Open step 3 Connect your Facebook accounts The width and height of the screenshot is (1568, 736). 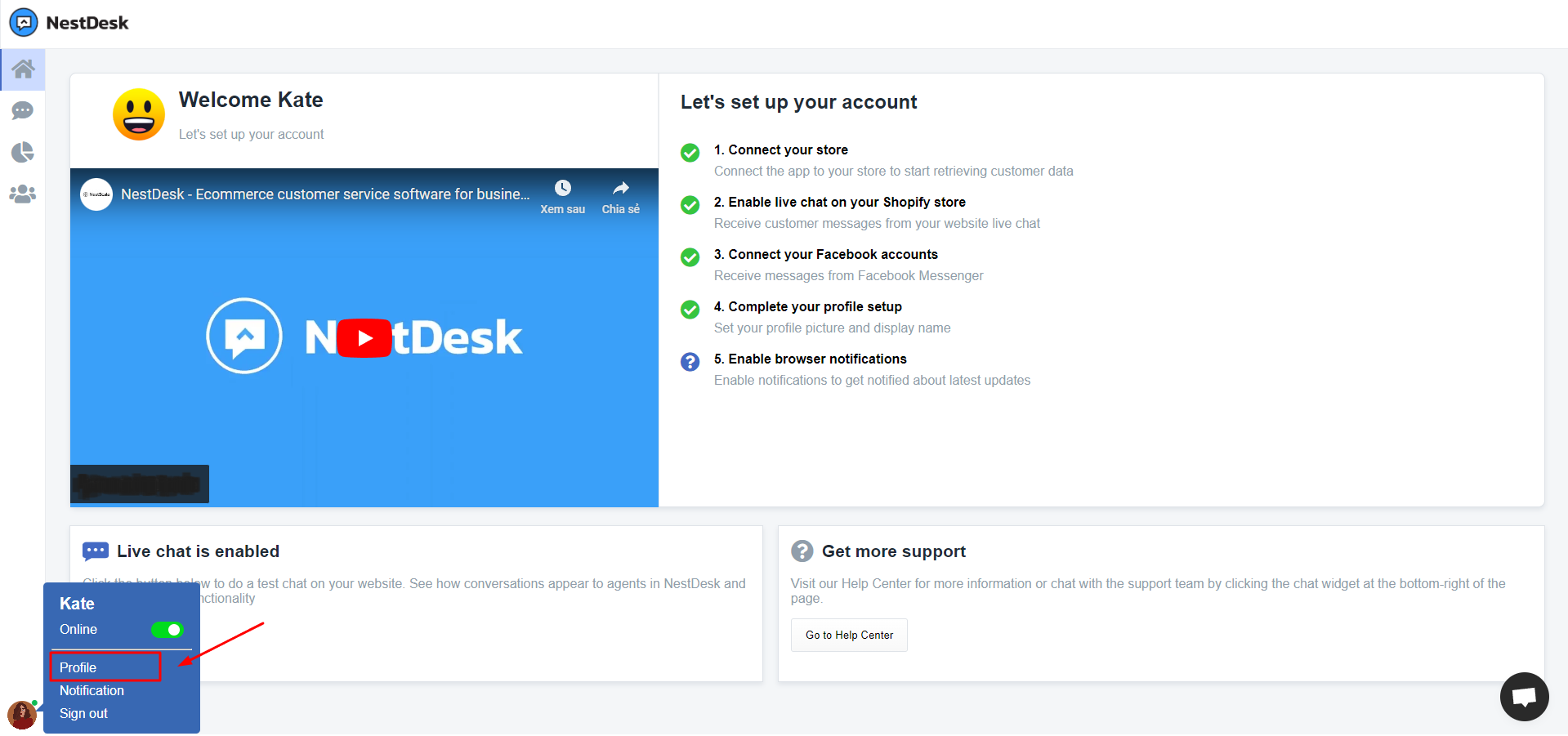click(826, 254)
